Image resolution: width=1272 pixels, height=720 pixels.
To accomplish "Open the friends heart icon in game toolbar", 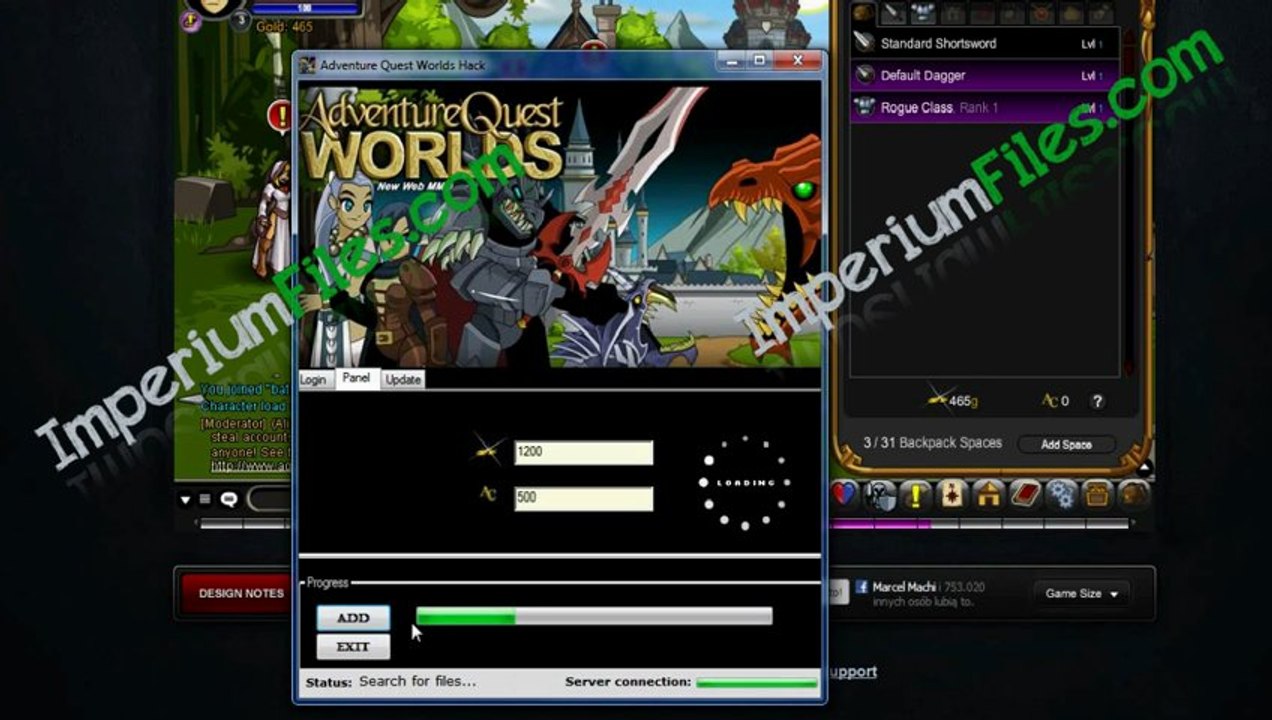I will tap(844, 494).
